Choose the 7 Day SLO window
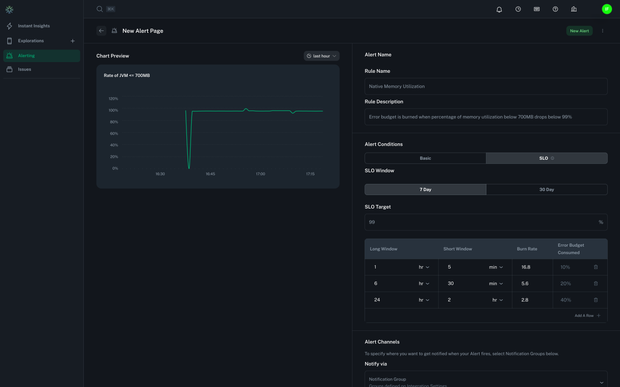Image resolution: width=620 pixels, height=387 pixels. point(425,189)
